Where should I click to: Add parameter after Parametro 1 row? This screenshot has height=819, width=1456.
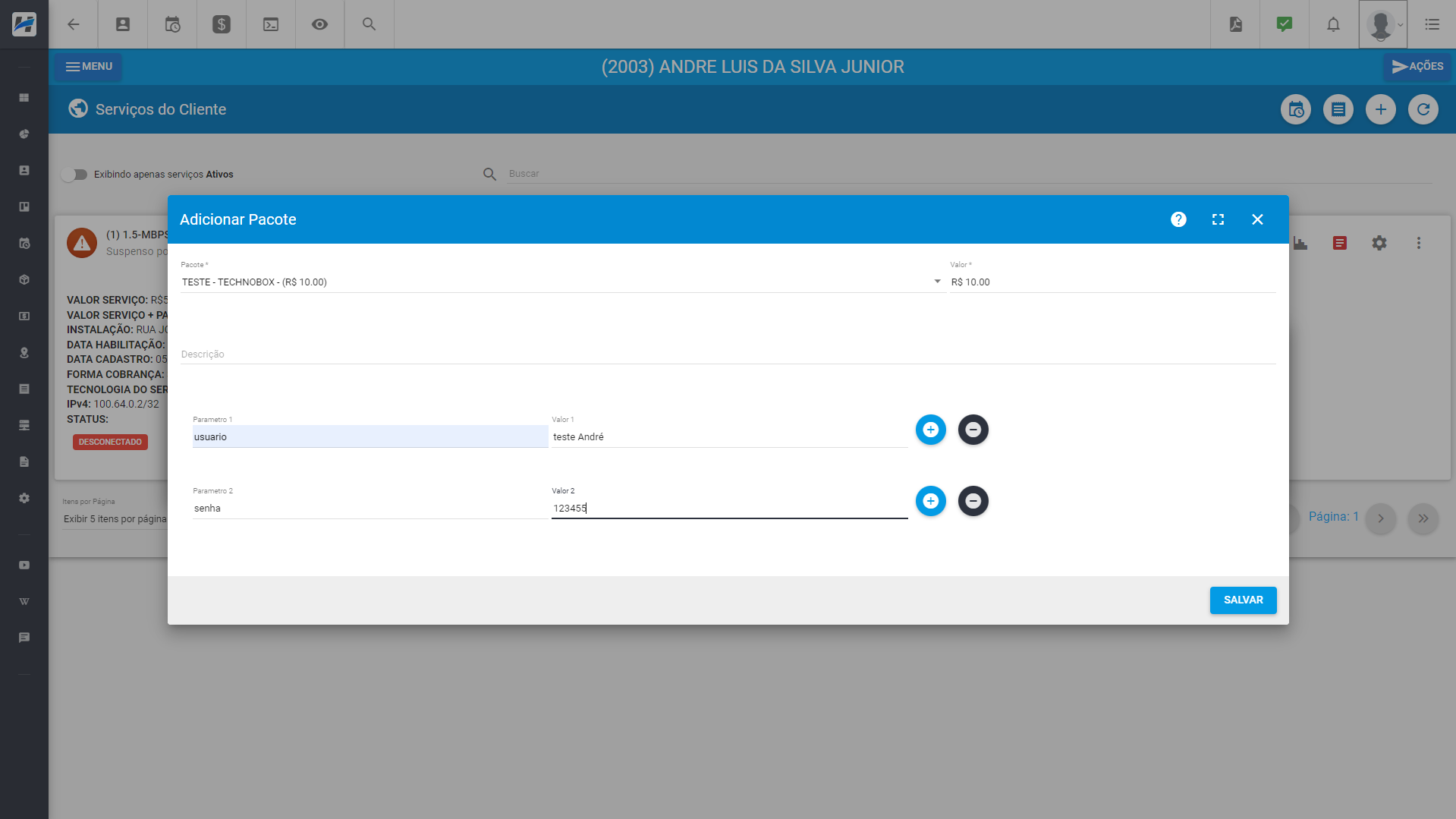931,430
